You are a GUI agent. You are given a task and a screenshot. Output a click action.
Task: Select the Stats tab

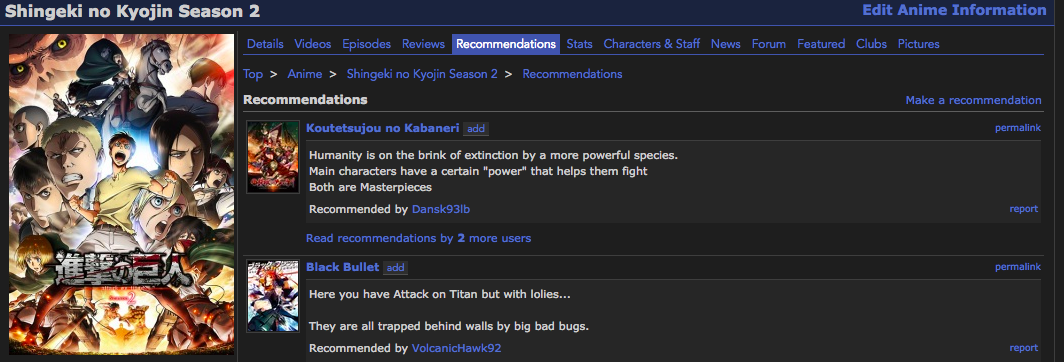coord(580,44)
